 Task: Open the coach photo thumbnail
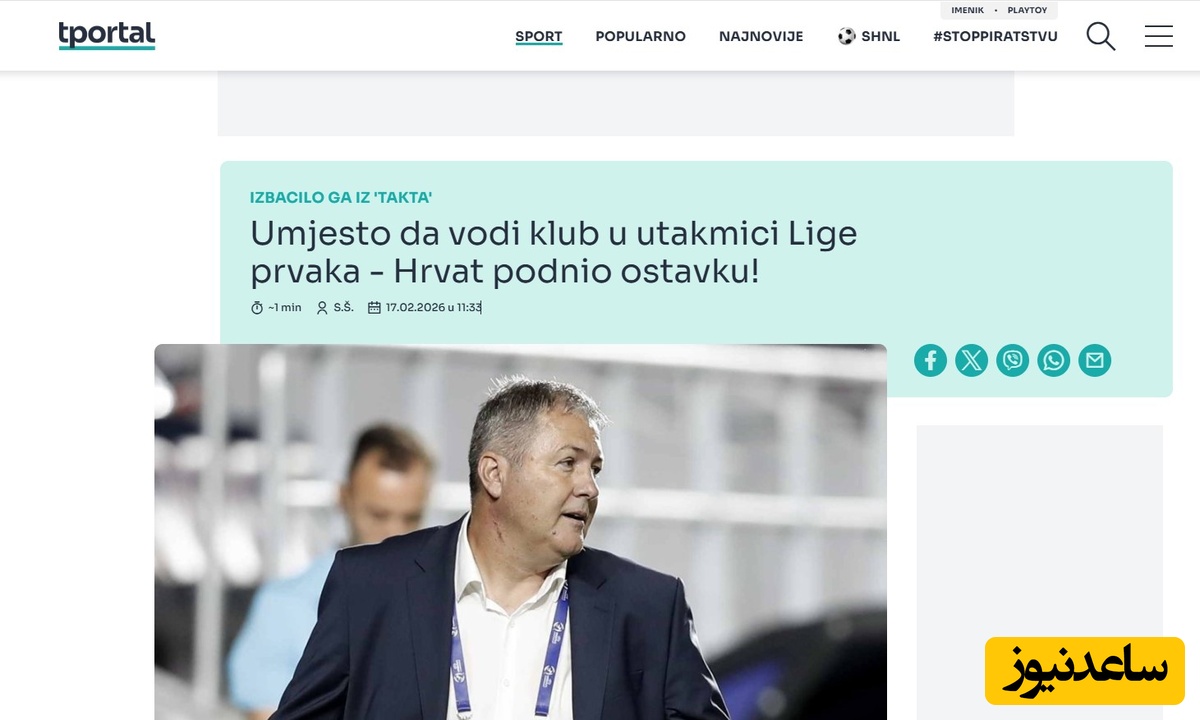click(520, 532)
